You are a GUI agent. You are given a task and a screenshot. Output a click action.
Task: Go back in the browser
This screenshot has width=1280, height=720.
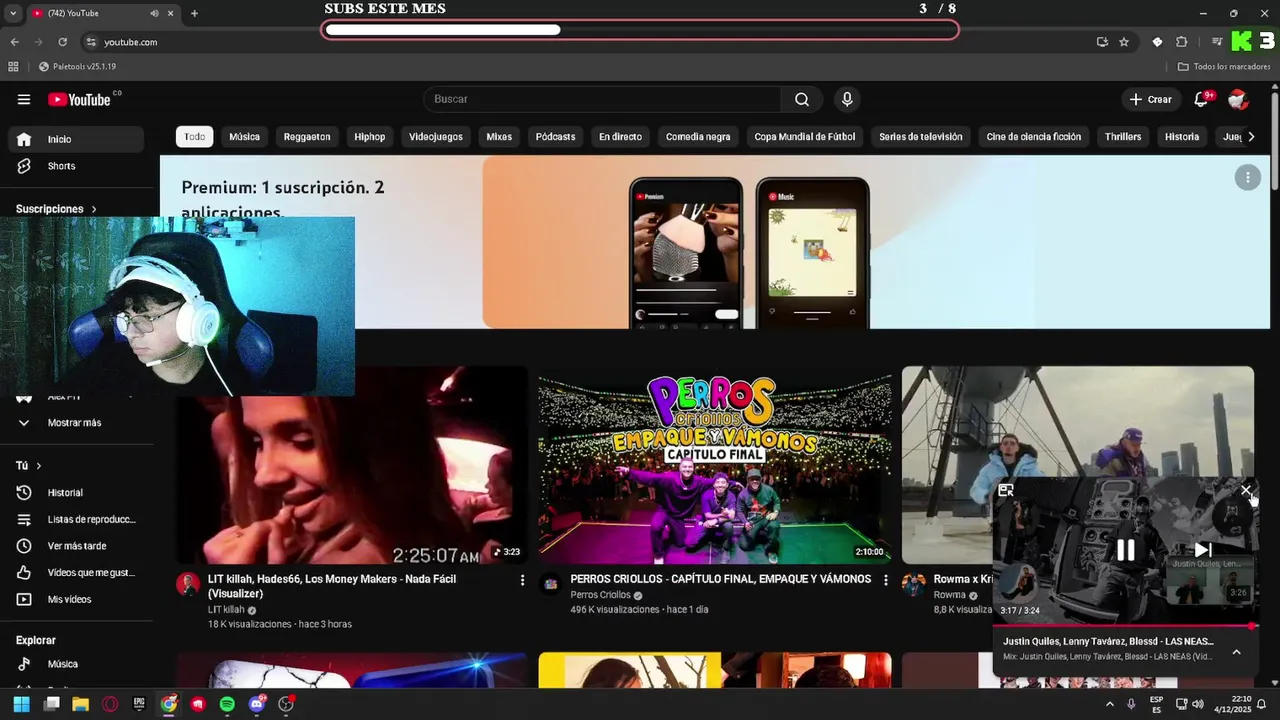(14, 42)
